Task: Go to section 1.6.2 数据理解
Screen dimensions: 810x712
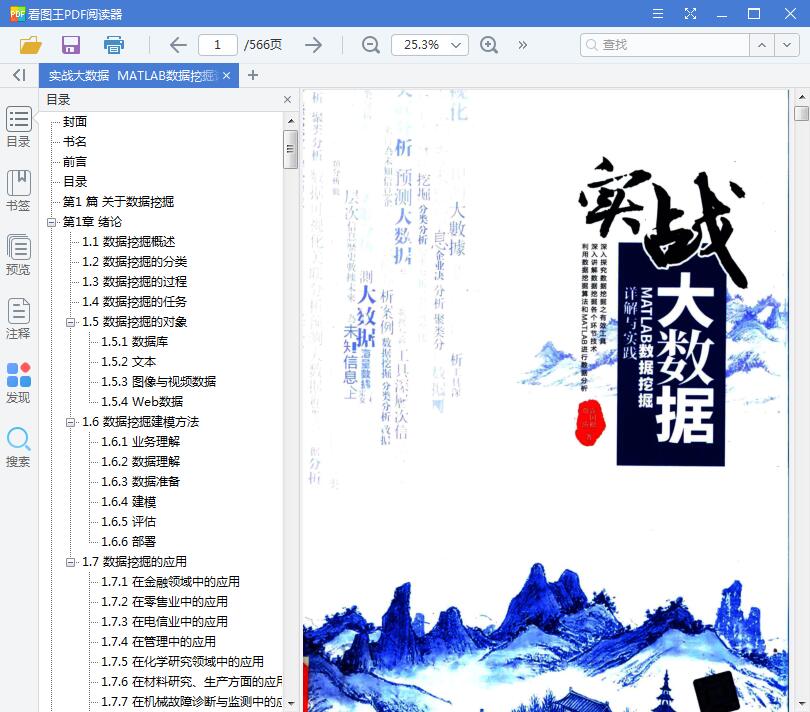Action: coord(141,462)
